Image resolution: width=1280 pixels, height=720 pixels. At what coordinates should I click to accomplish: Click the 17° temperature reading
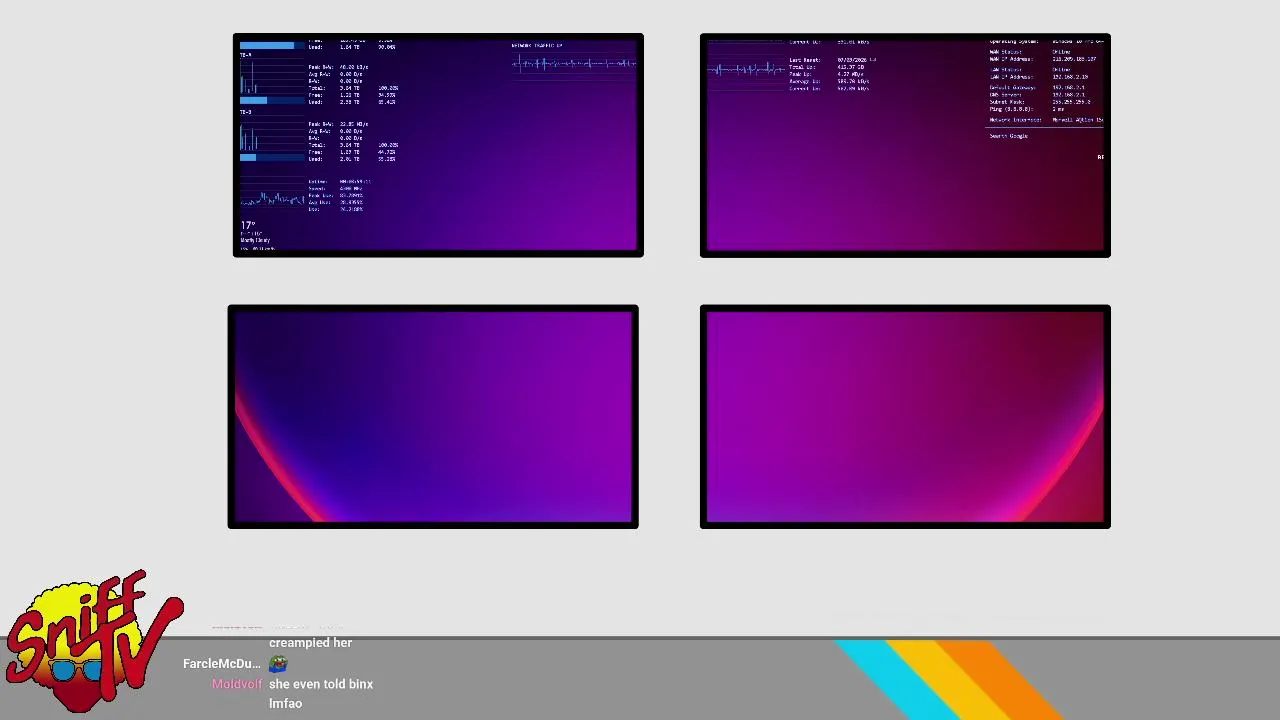point(248,226)
